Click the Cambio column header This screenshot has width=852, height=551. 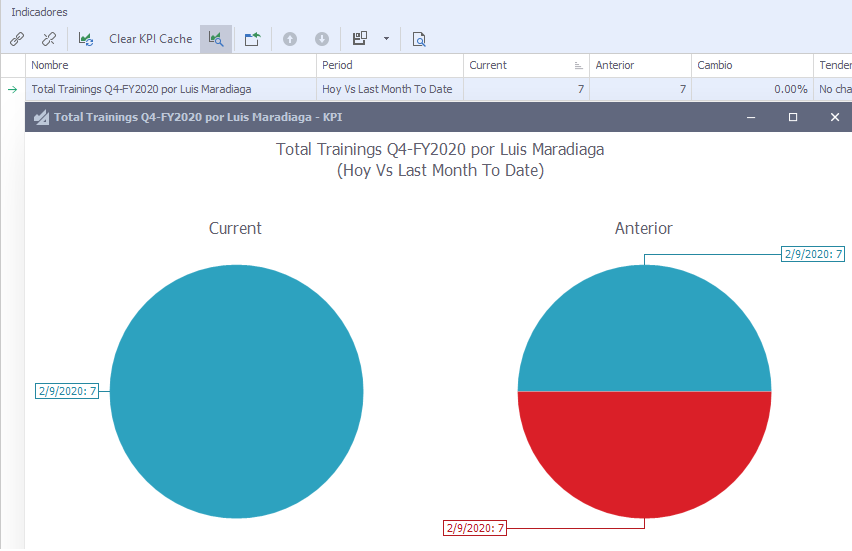pos(750,65)
